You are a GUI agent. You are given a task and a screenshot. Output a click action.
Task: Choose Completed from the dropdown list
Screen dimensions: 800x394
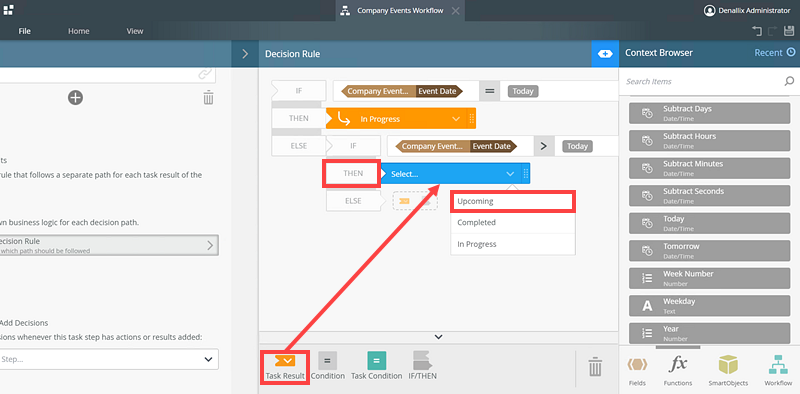pos(513,223)
